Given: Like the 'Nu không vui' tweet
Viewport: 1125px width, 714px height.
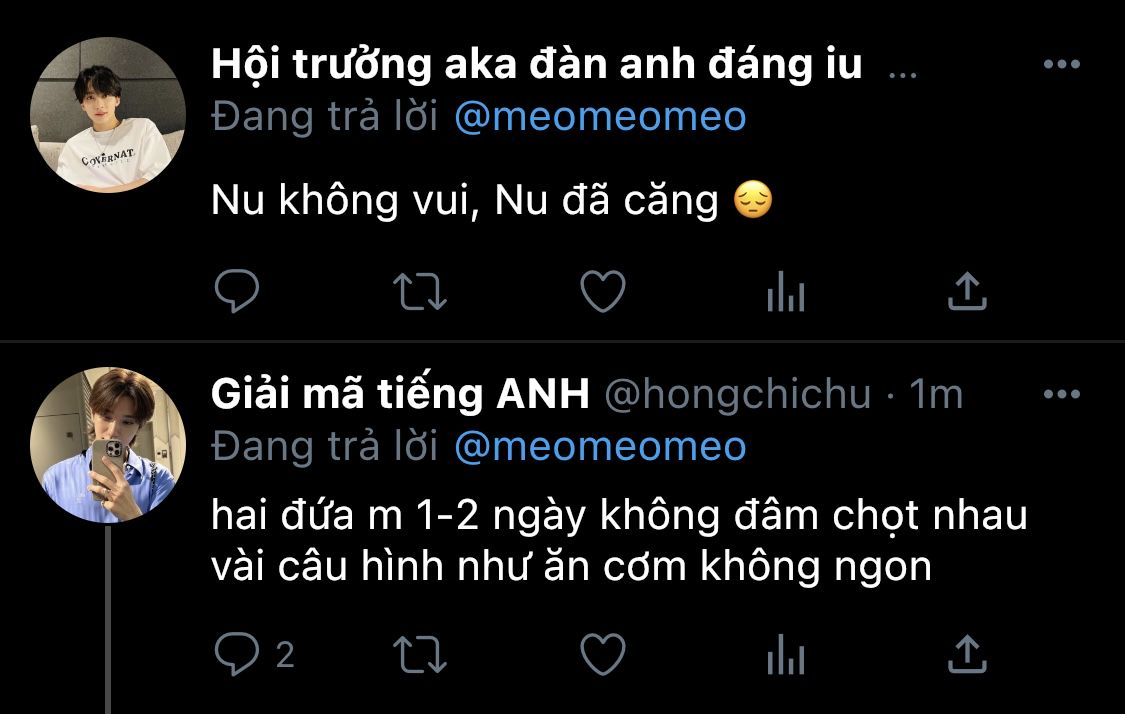Looking at the screenshot, I should (603, 291).
